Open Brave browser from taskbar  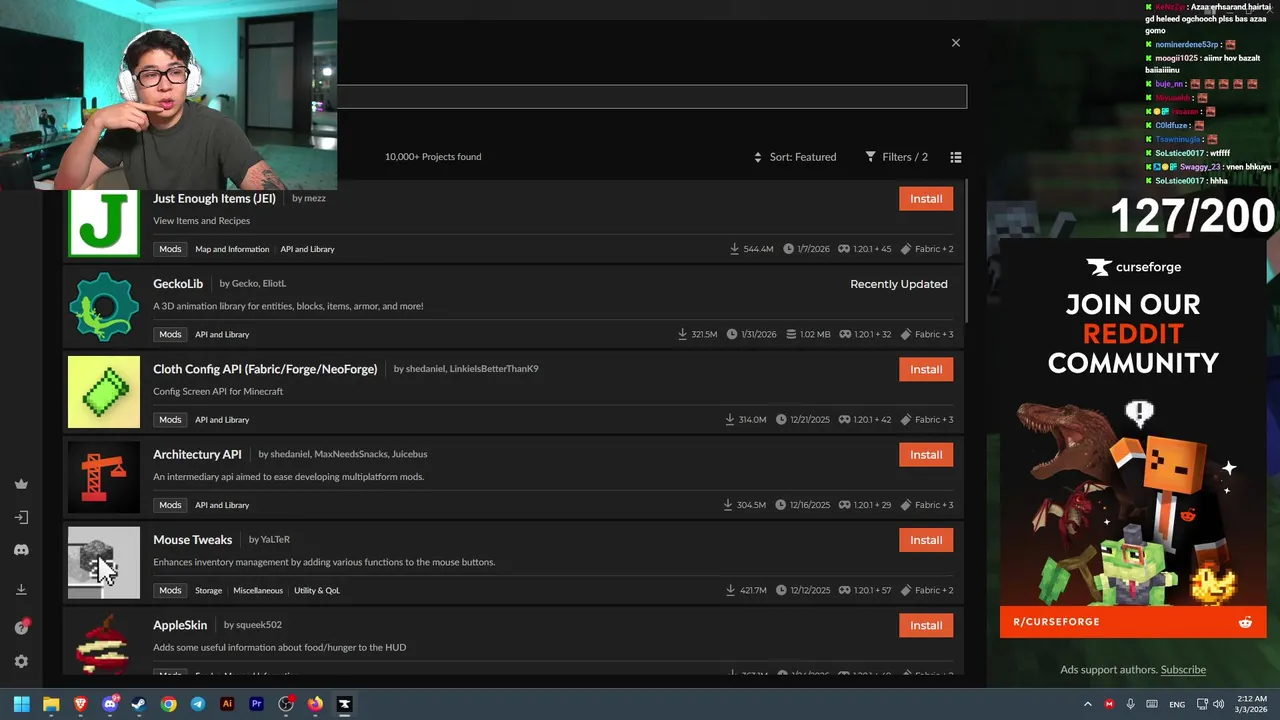point(80,704)
